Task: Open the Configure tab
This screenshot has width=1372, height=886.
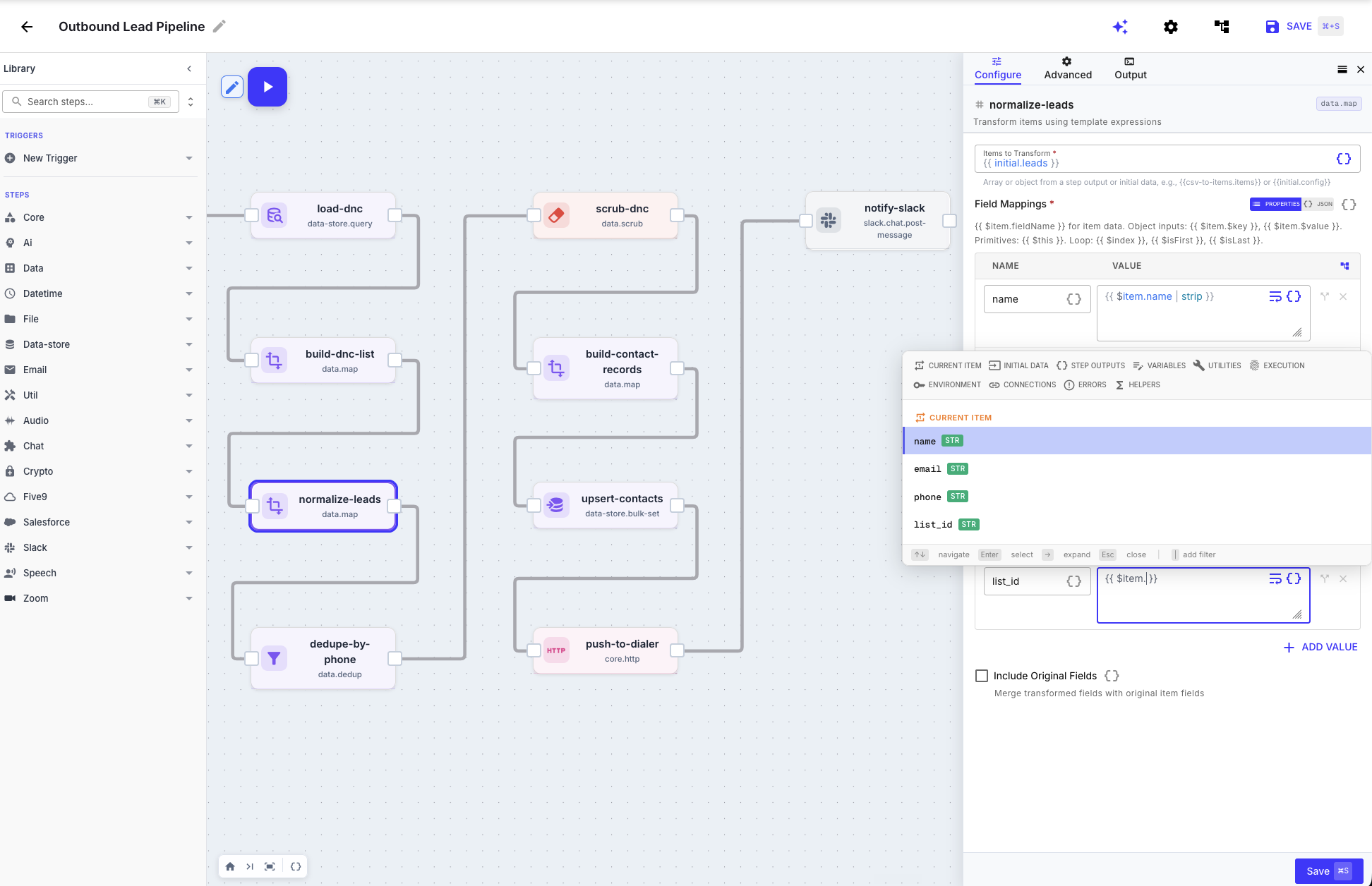Action: coord(998,68)
